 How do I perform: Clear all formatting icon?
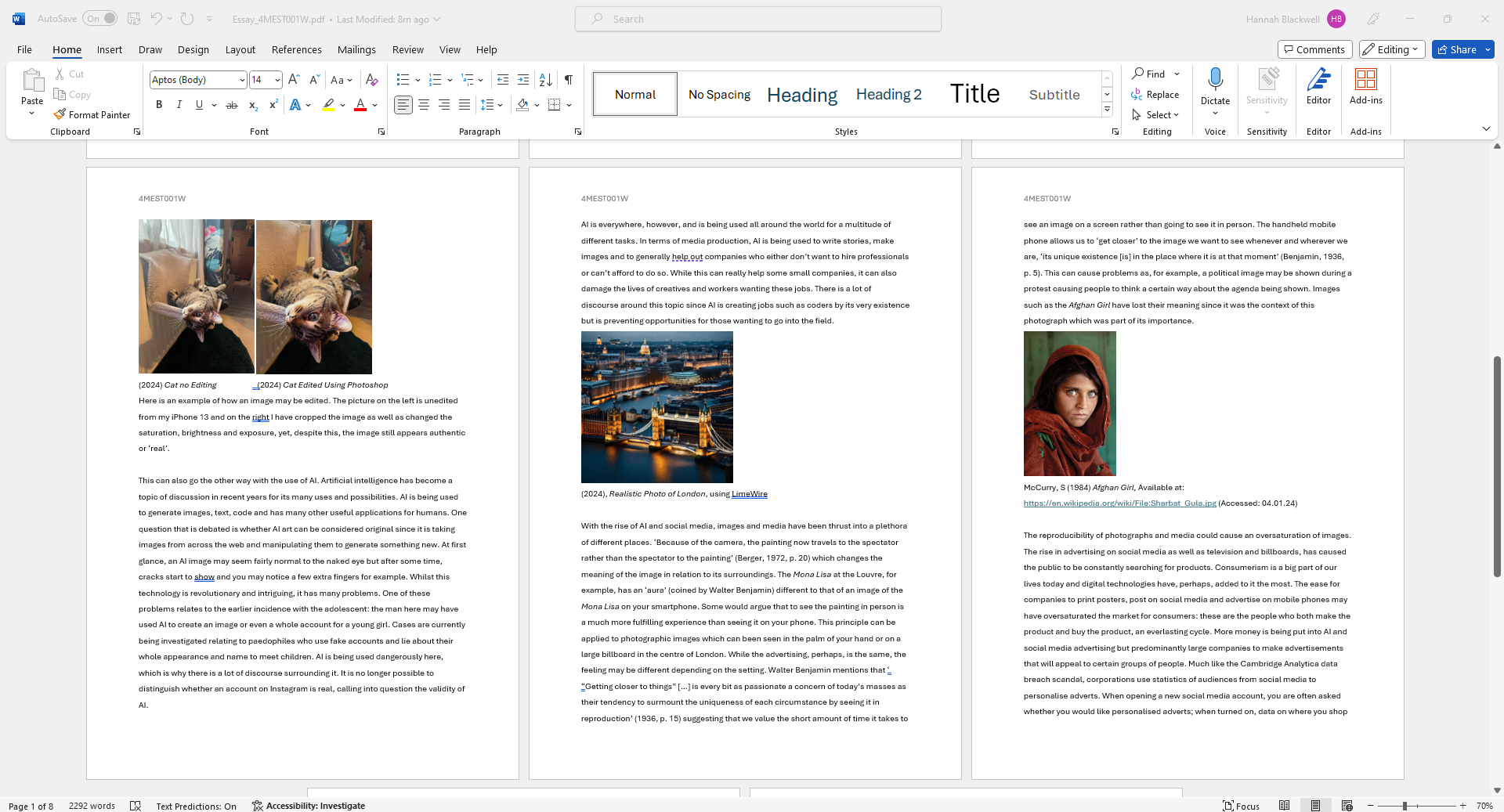click(372, 80)
